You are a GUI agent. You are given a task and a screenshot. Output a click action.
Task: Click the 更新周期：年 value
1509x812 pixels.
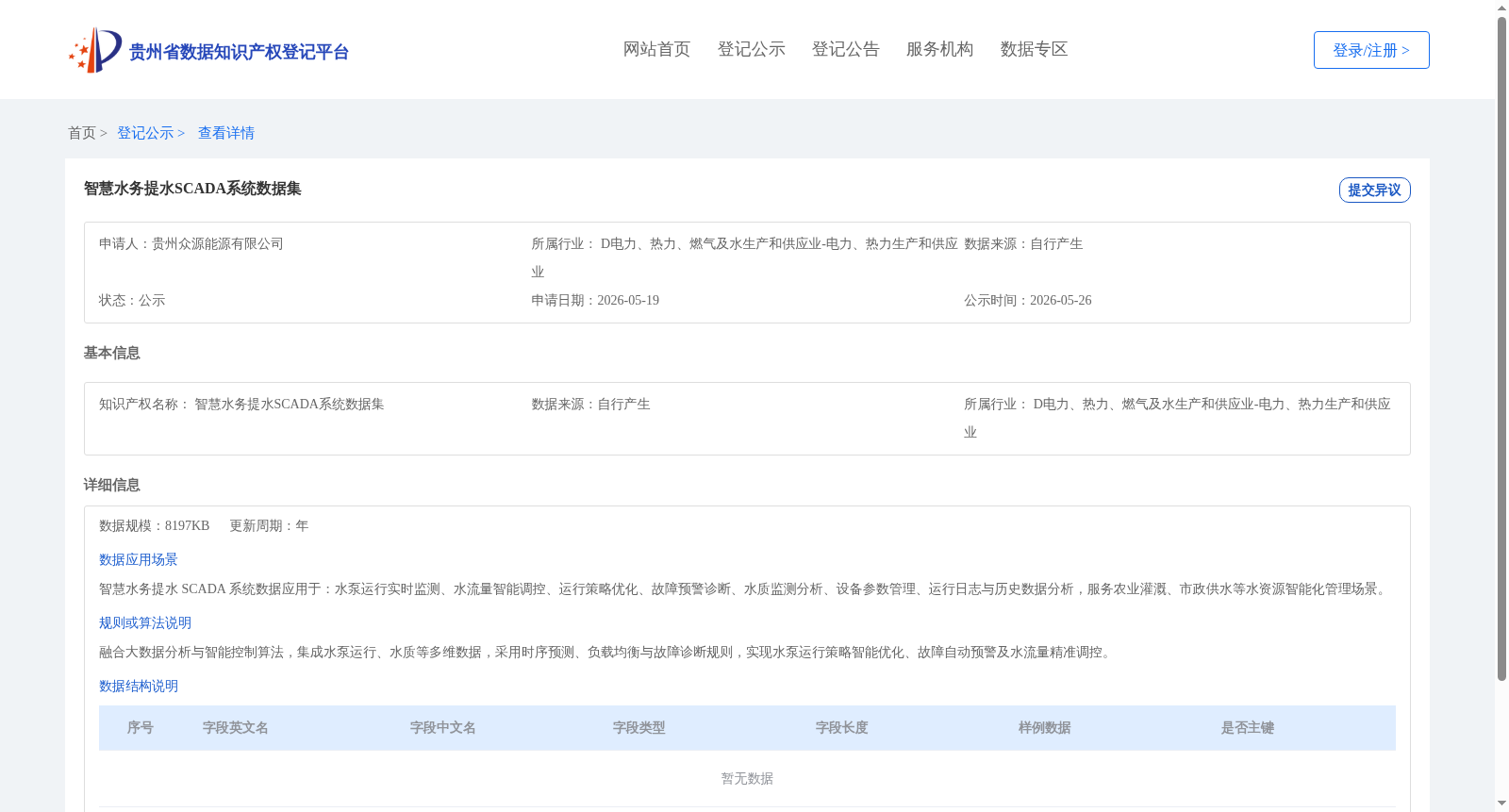pos(269,525)
